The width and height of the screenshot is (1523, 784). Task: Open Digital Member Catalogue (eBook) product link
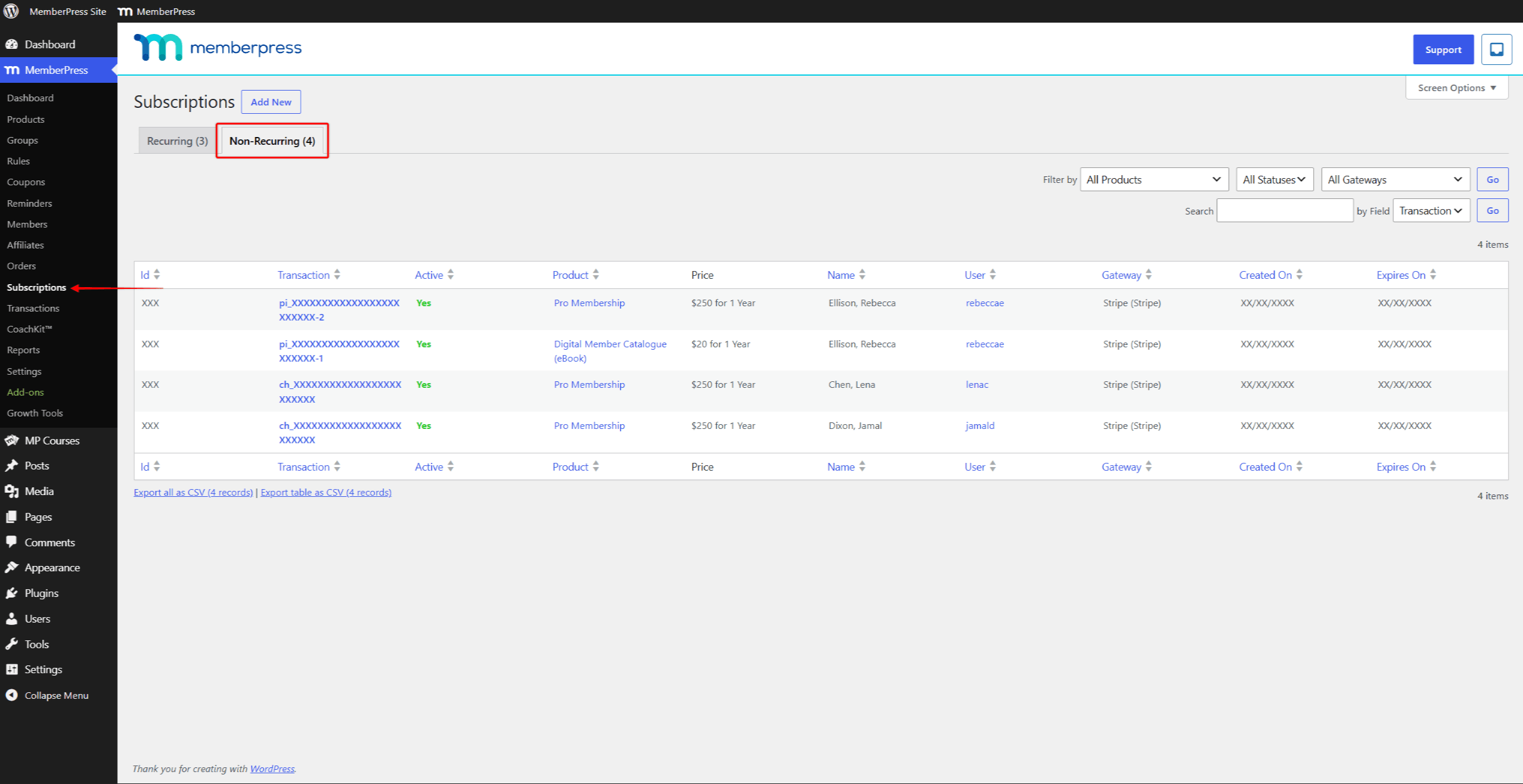pos(610,351)
